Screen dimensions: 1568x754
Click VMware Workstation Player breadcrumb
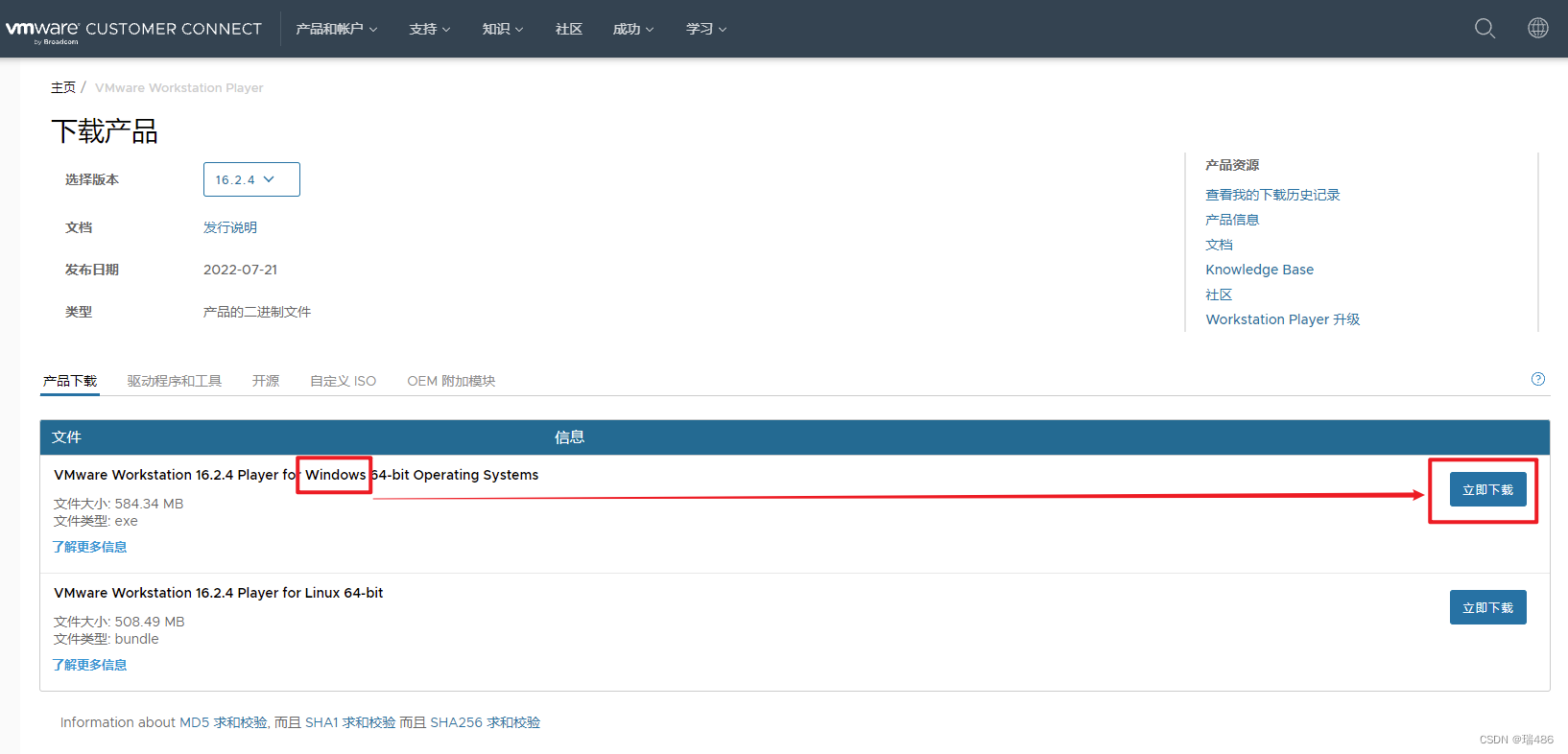point(178,87)
